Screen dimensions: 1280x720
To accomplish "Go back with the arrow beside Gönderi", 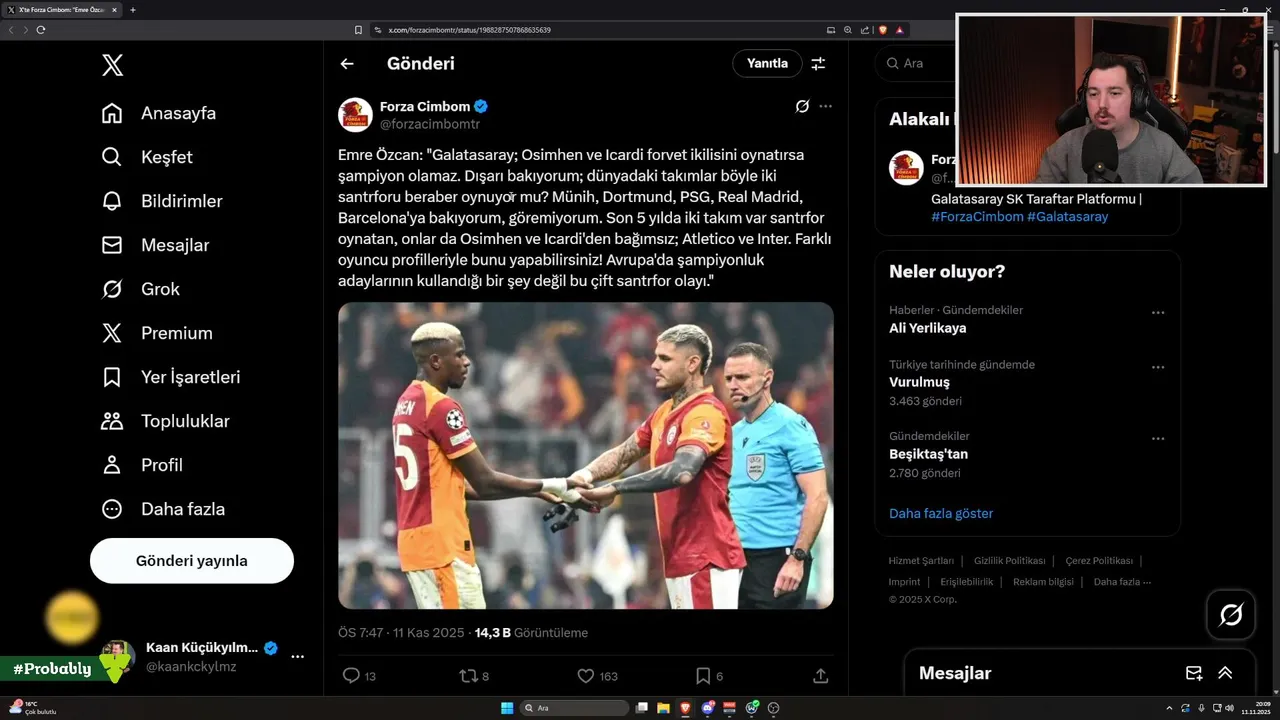I will (x=347, y=64).
